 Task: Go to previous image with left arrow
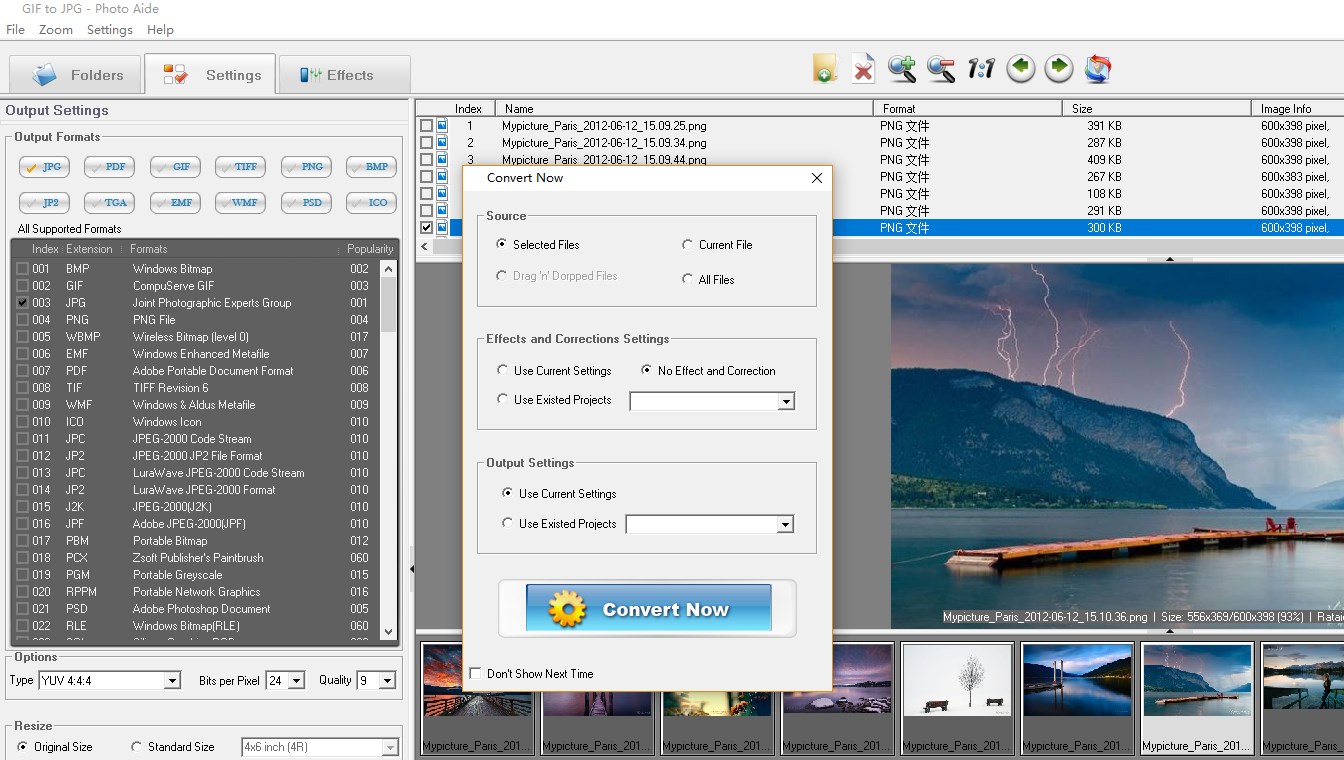[1020, 69]
